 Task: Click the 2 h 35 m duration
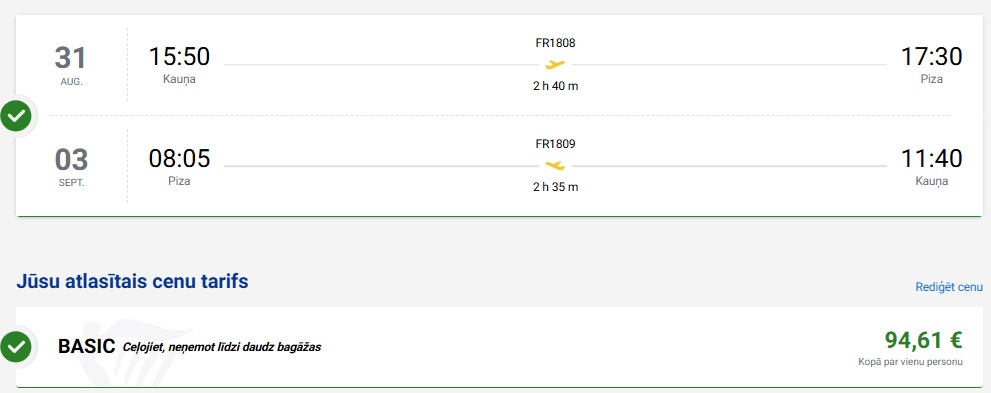556,187
